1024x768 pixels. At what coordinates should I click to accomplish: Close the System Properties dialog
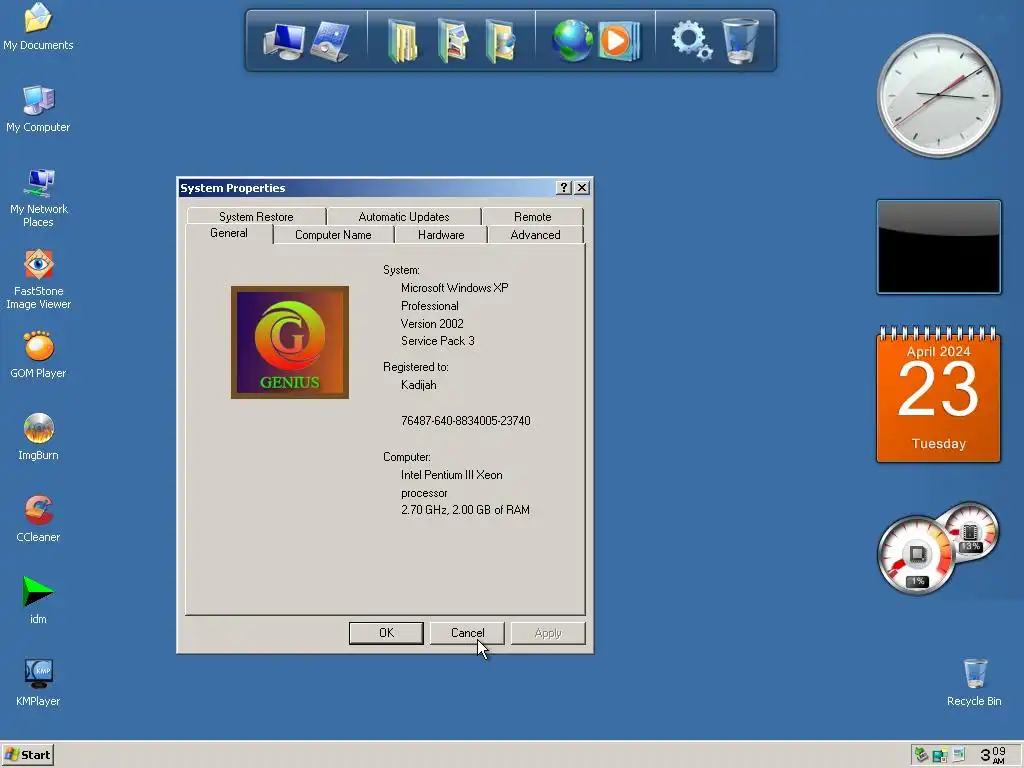[x=582, y=188]
